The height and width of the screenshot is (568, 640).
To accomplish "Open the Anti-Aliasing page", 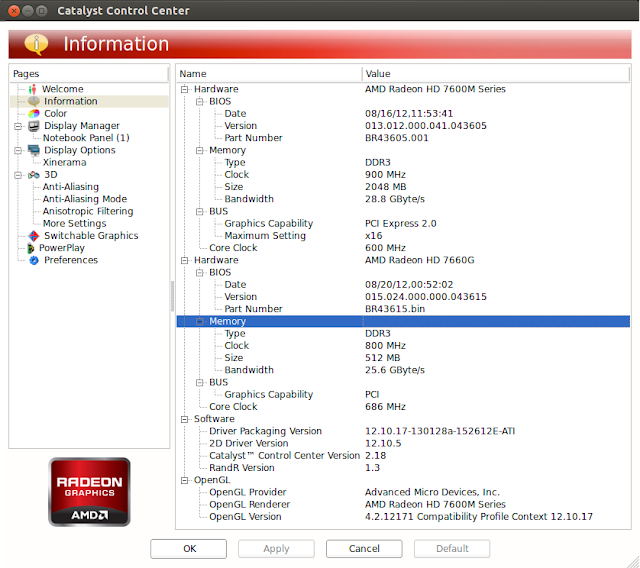I will [71, 187].
